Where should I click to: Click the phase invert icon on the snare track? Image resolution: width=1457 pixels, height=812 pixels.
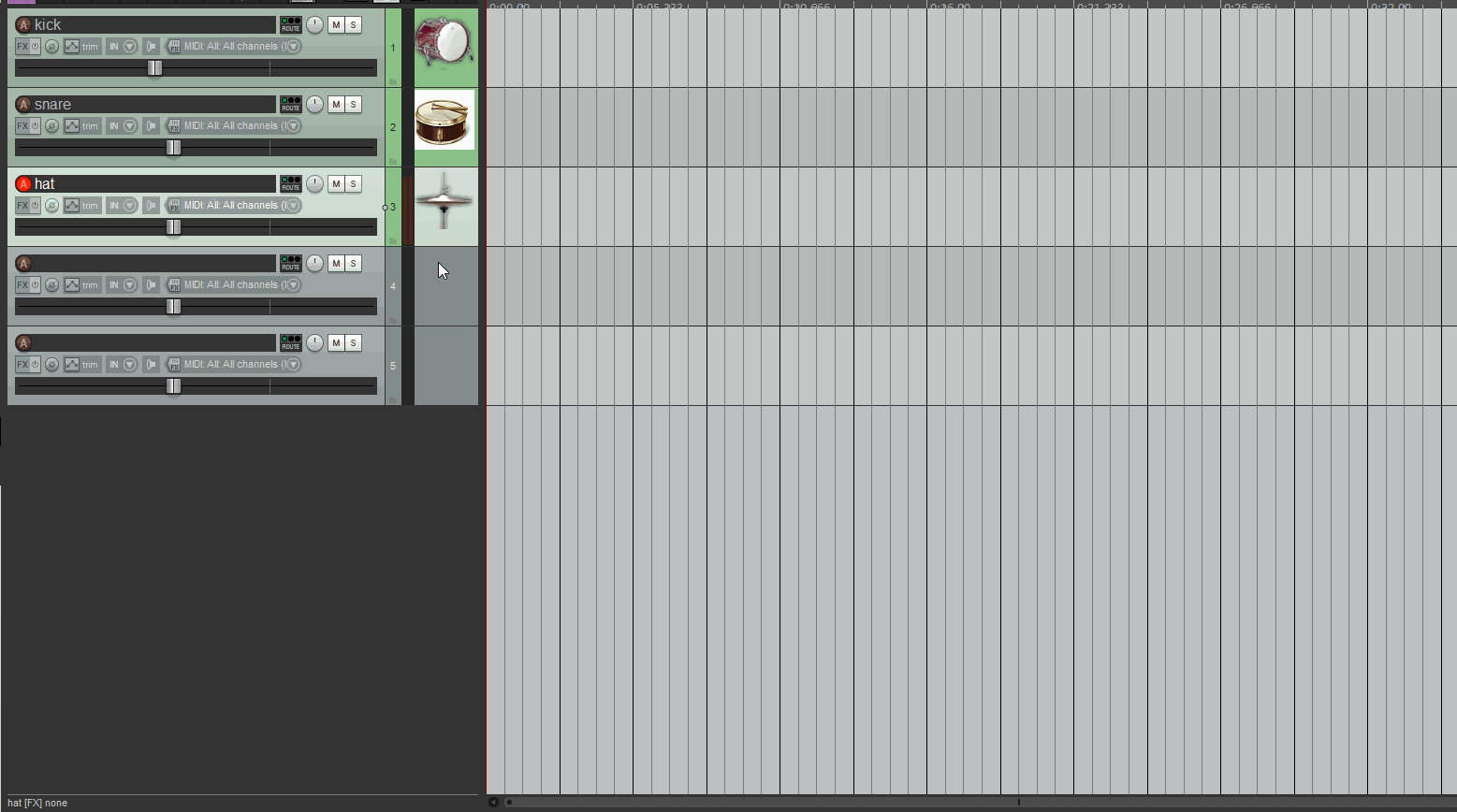(52, 126)
